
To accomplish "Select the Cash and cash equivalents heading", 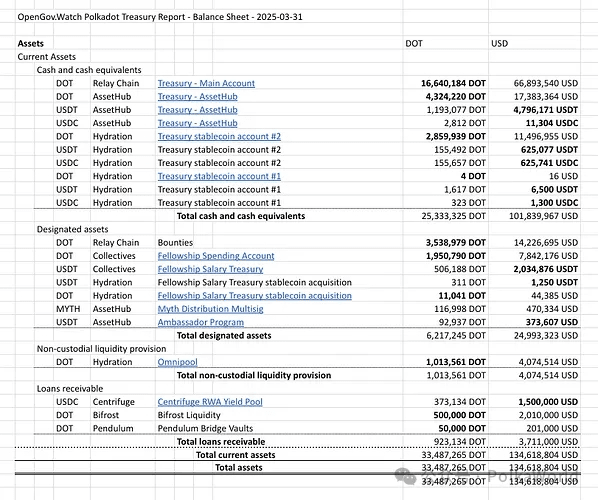I will 89,70.
